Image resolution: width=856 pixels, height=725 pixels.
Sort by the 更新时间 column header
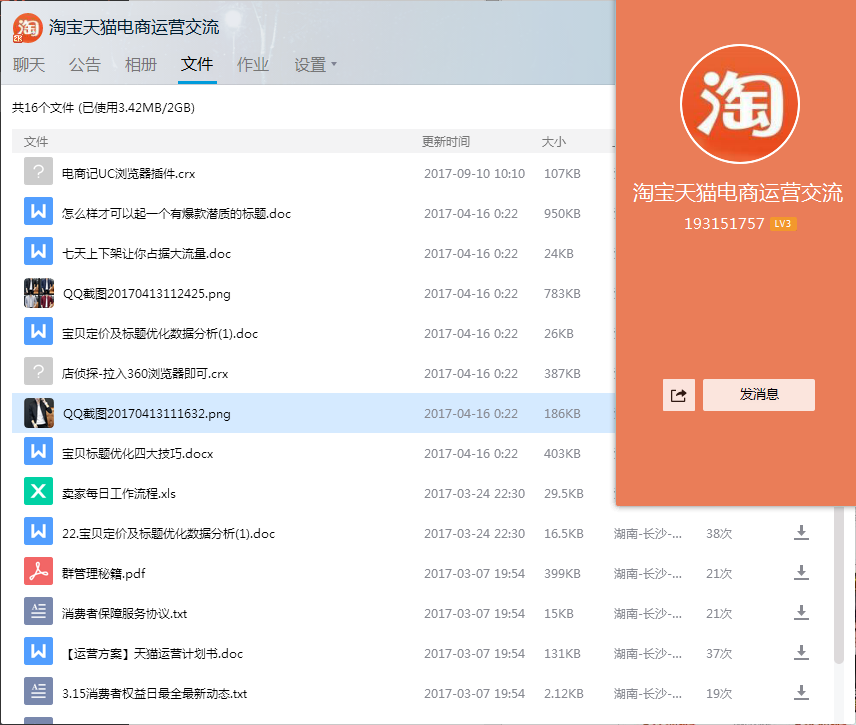445,142
